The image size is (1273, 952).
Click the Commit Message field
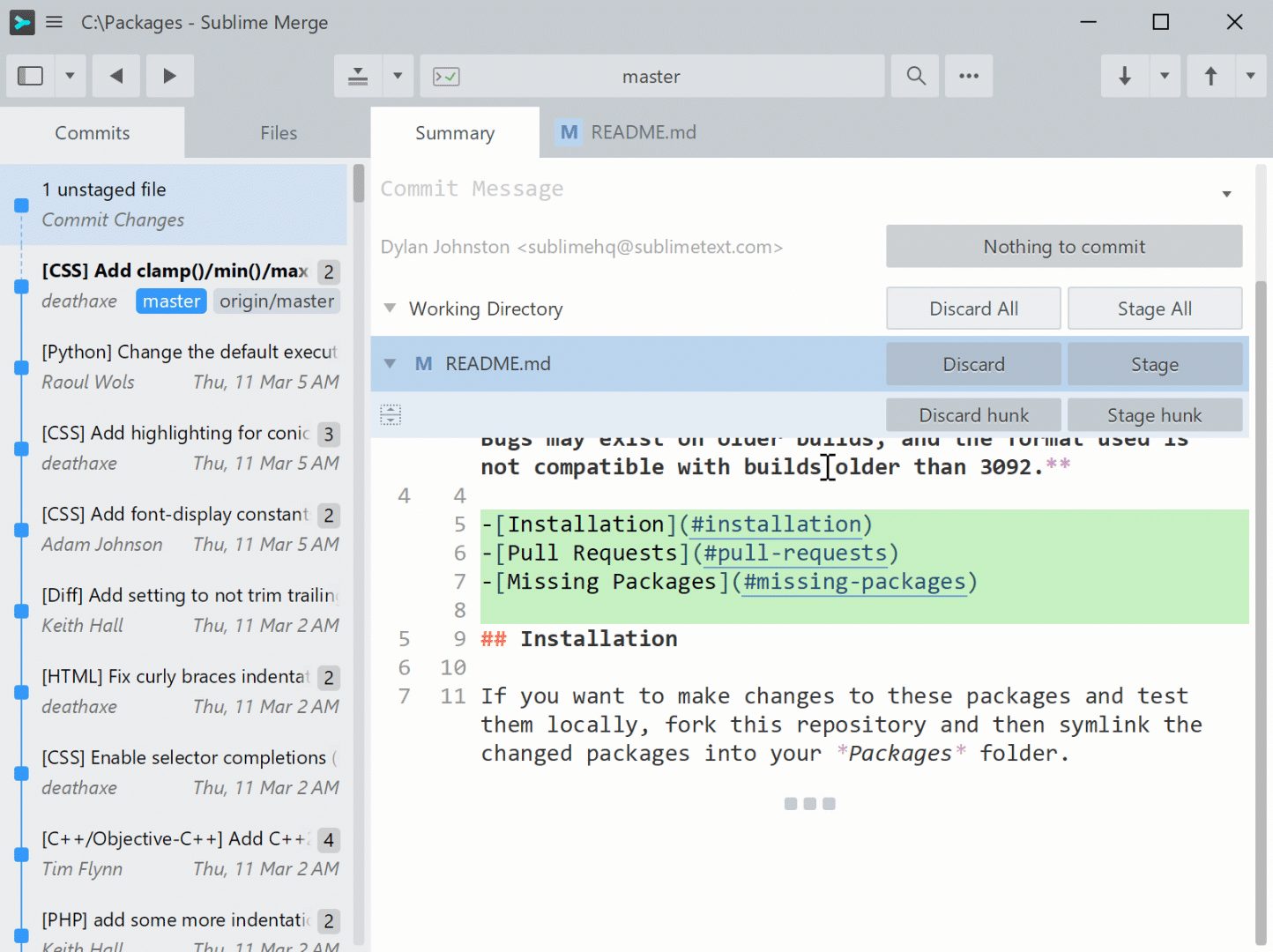click(793, 189)
